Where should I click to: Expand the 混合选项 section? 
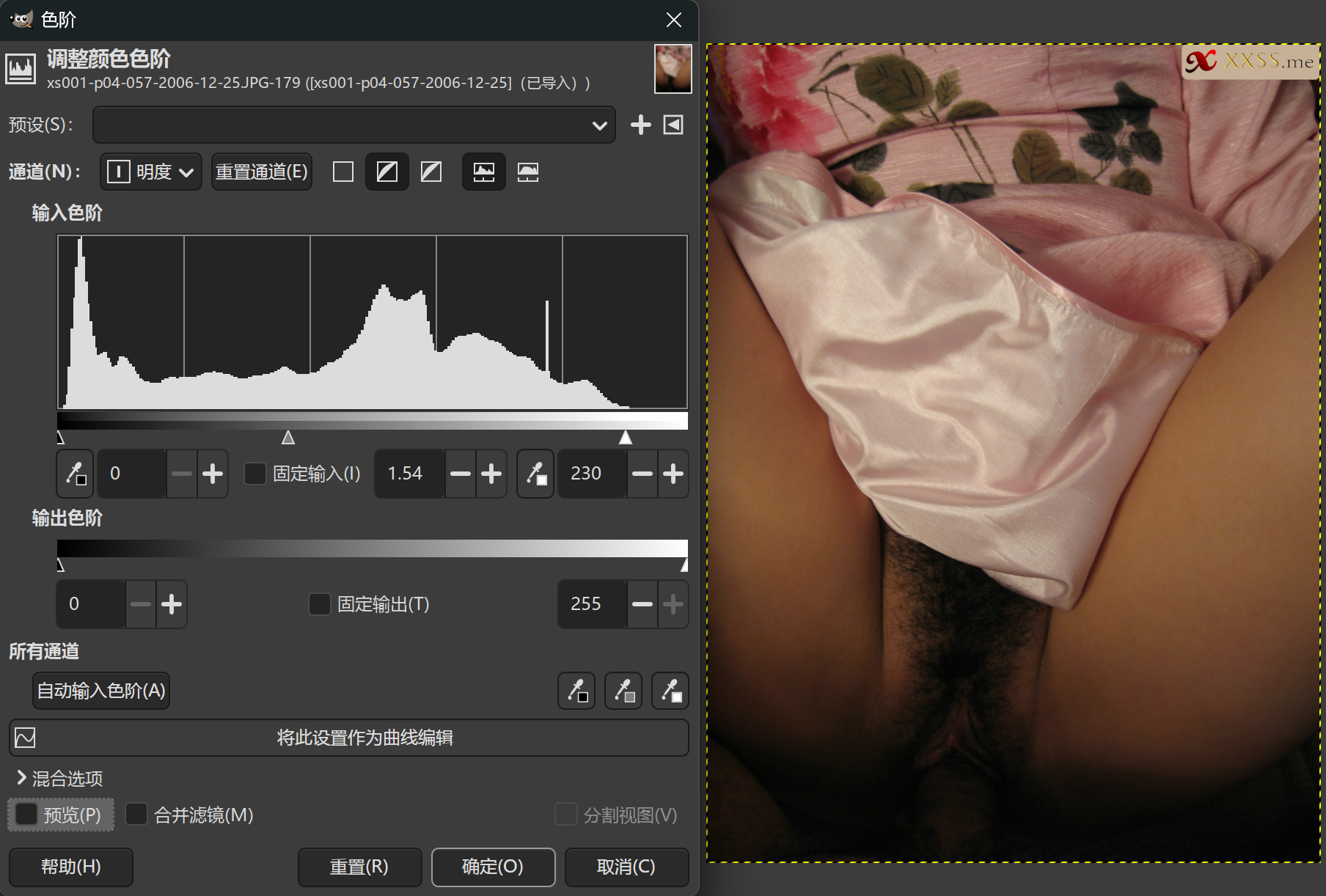coord(59,778)
